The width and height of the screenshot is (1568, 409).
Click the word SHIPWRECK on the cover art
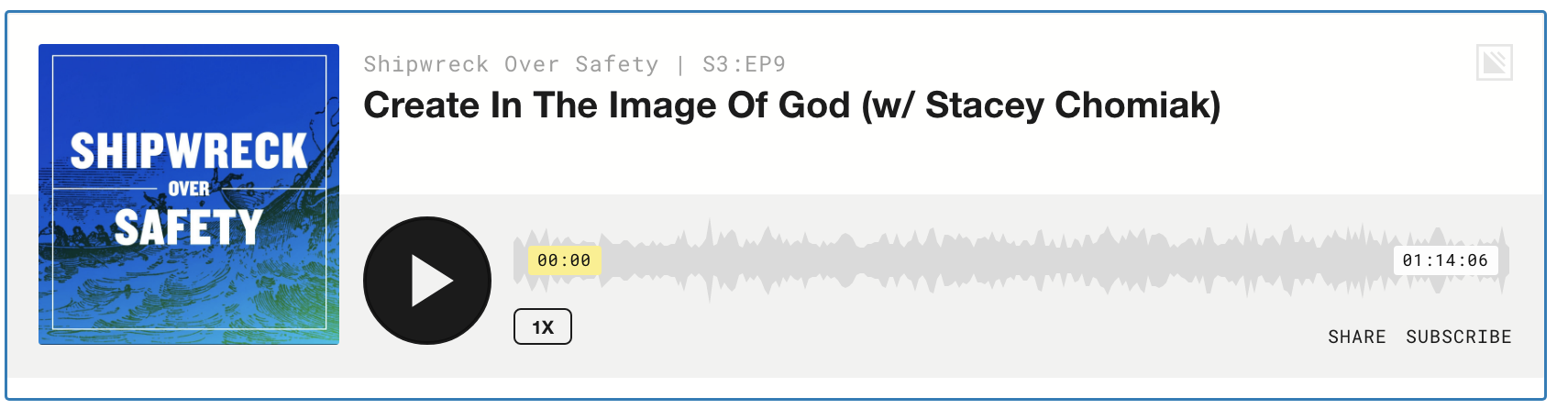coord(189,151)
